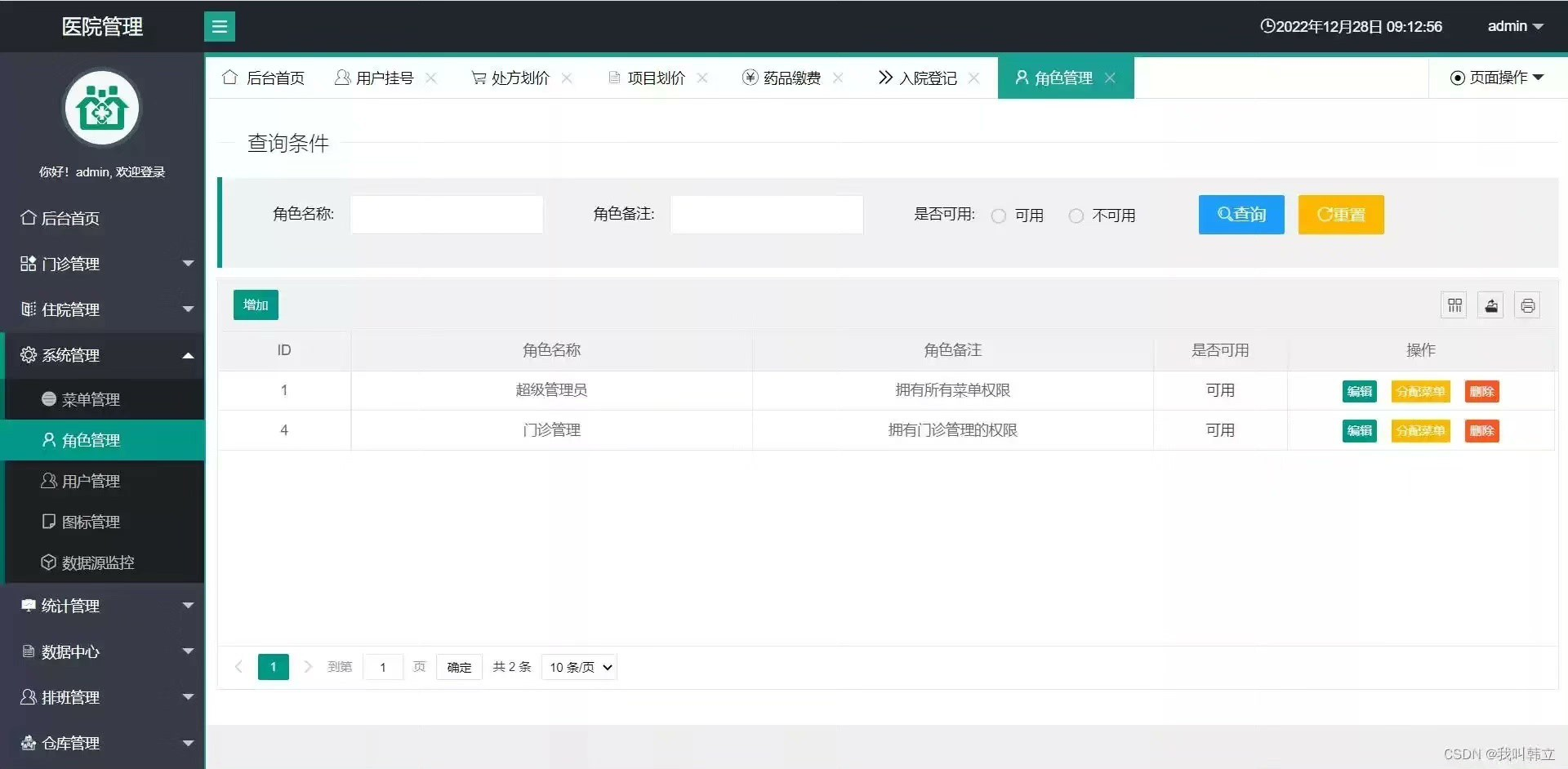Image resolution: width=1568 pixels, height=769 pixels.
Task: Click 编辑 for 门诊管理 row
Action: (x=1360, y=431)
